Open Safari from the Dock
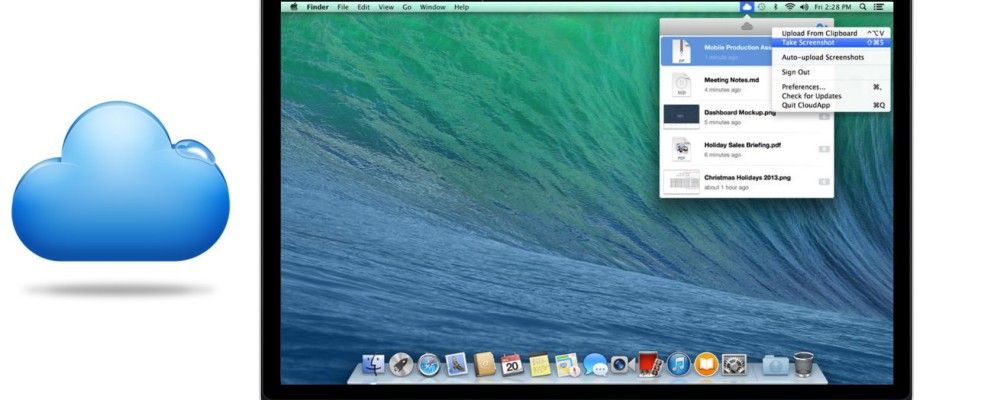Viewport: 994px width, 400px height. click(429, 365)
